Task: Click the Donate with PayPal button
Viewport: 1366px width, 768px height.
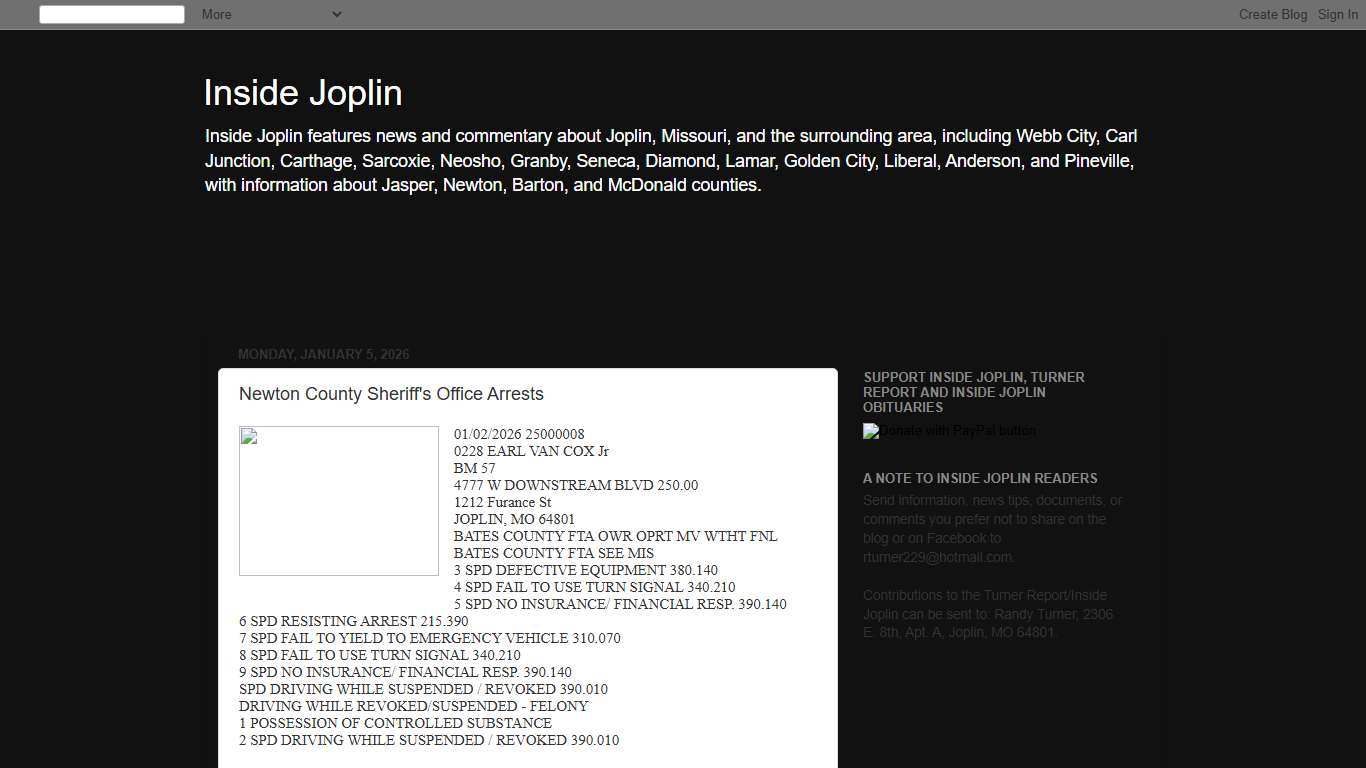Action: click(x=948, y=431)
